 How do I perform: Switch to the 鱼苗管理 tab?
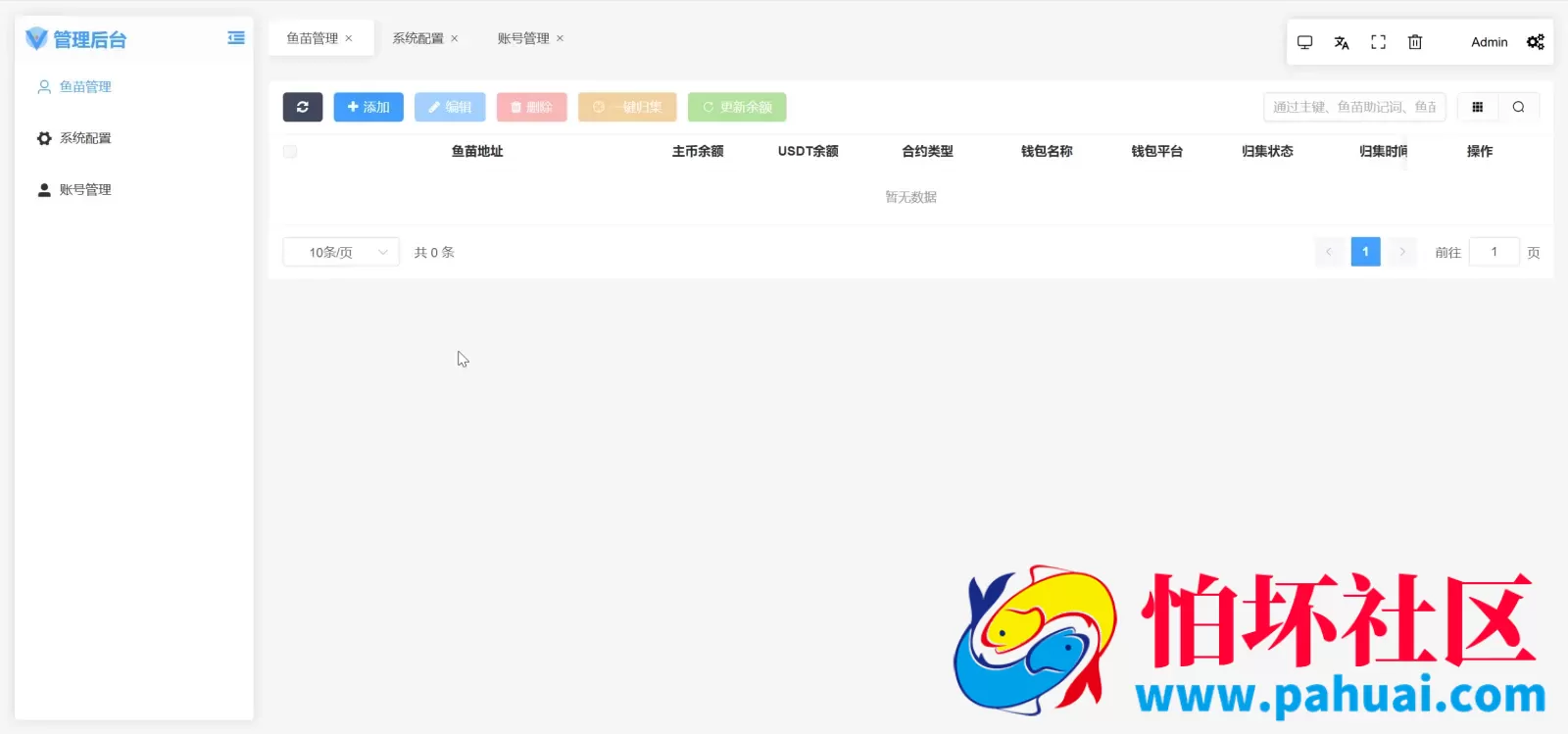(x=312, y=38)
